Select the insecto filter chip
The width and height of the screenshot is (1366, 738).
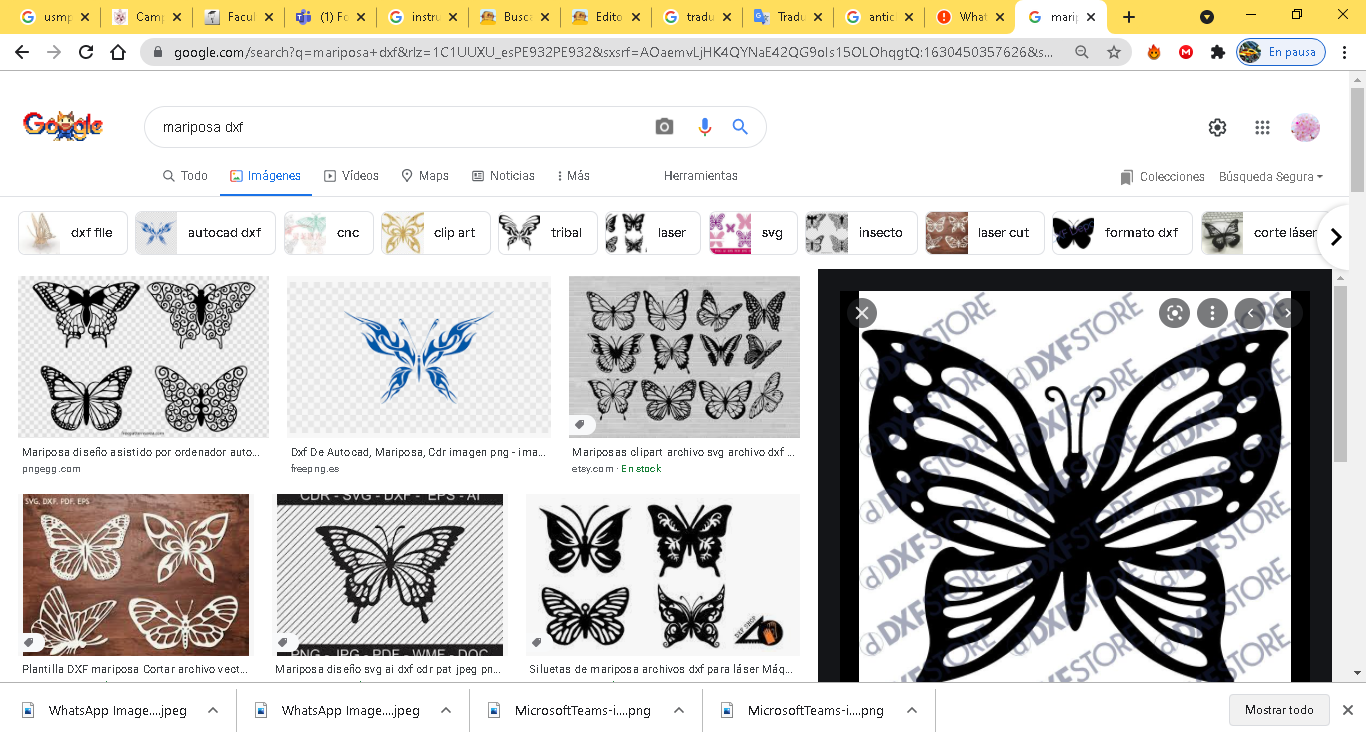(861, 233)
